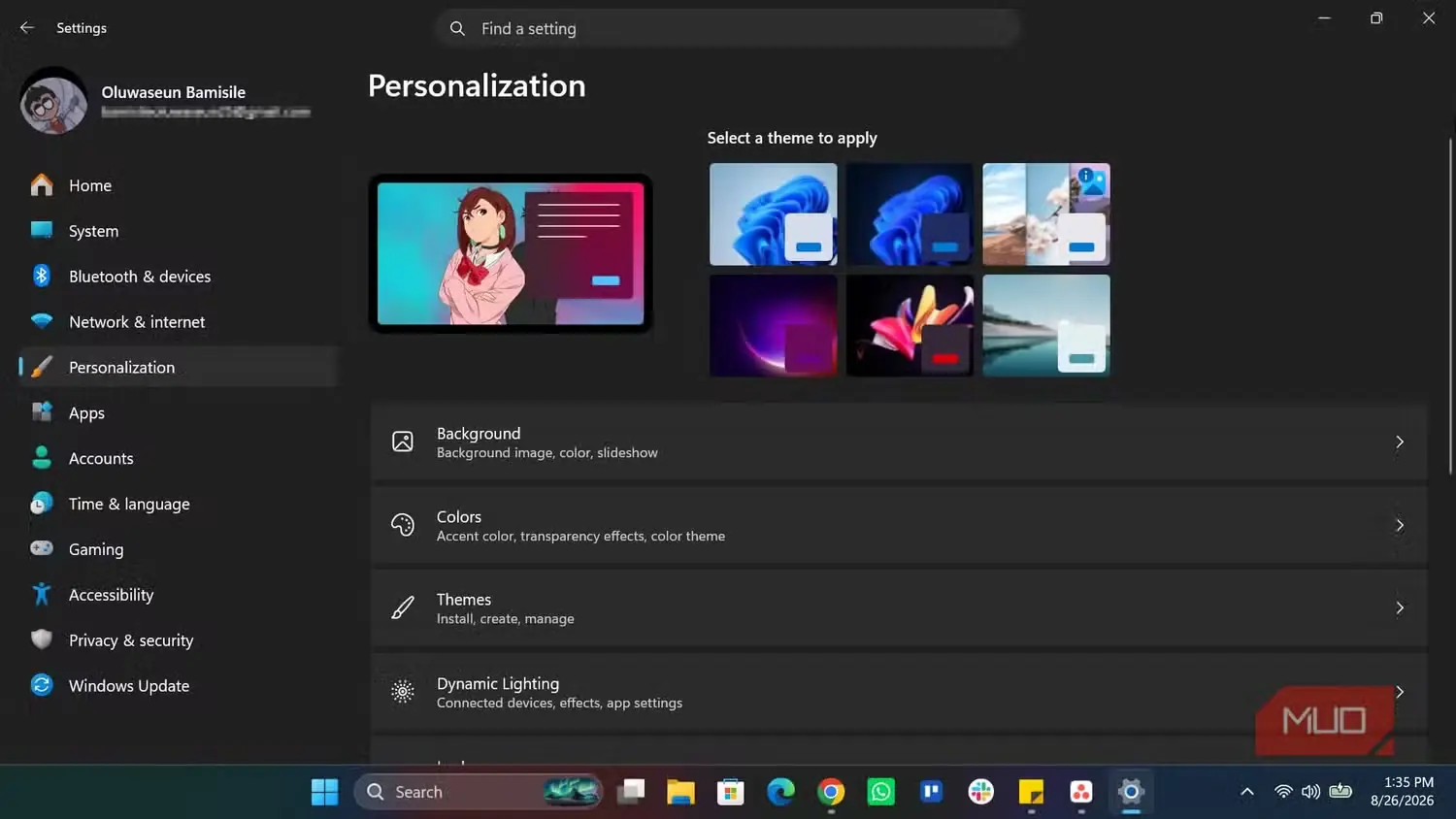Open Network & internet page

pos(179,322)
